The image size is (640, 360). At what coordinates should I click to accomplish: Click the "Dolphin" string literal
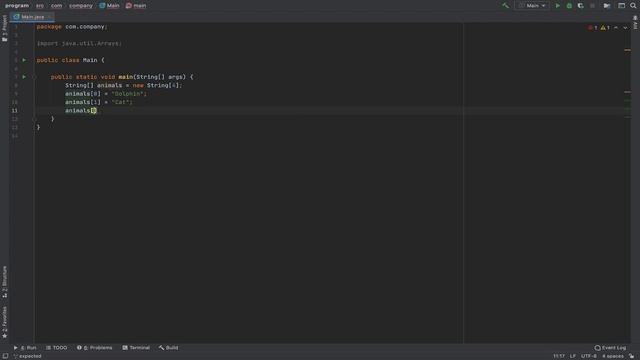click(x=127, y=93)
